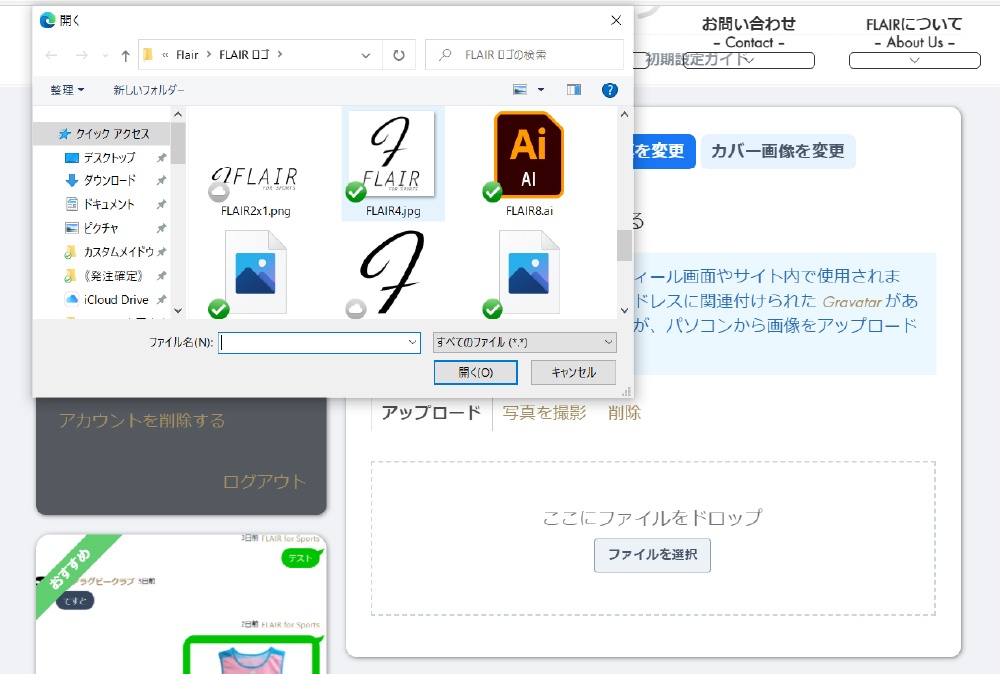
Task: Click the FLAIR ロゴの検索 search box
Action: [x=524, y=55]
